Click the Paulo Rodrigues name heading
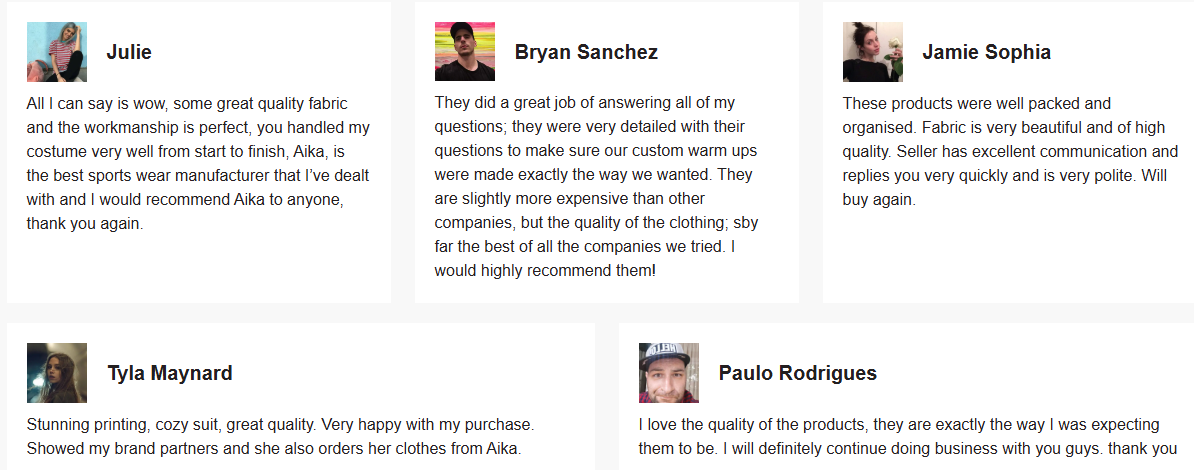The width and height of the screenshot is (1194, 470). coord(797,373)
